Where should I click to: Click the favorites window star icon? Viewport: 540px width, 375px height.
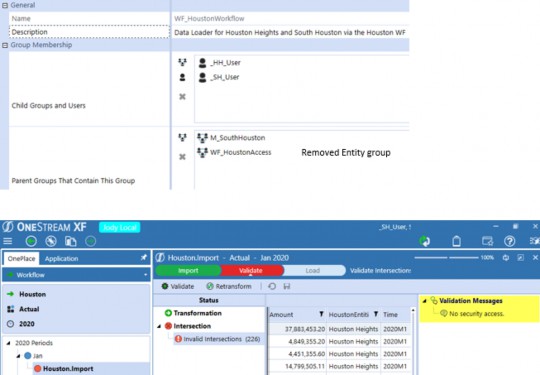(487, 241)
